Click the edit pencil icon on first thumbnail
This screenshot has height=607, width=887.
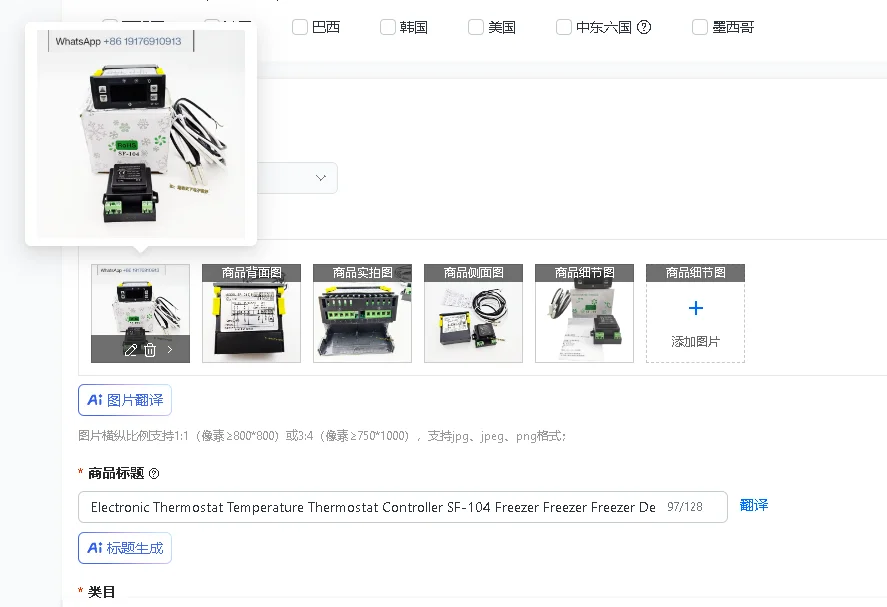coord(131,350)
